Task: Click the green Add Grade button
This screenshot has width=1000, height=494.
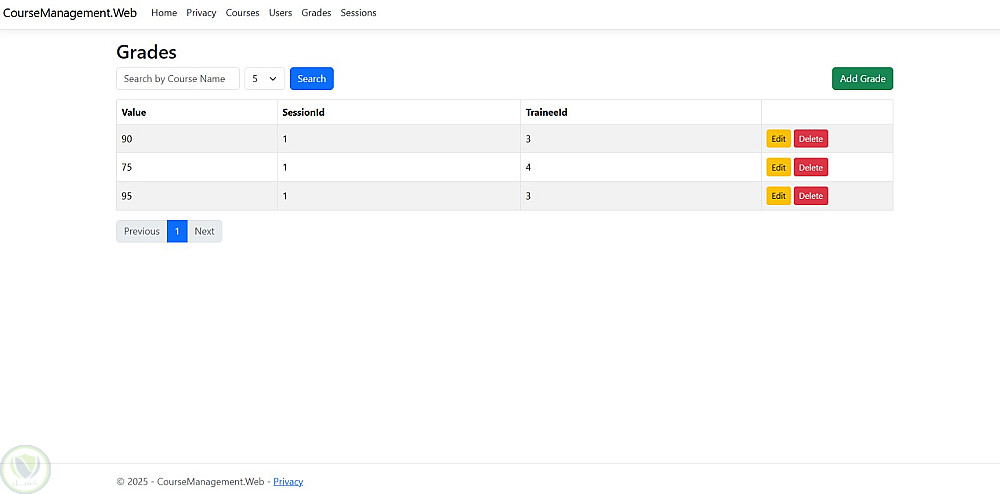Action: (x=862, y=79)
